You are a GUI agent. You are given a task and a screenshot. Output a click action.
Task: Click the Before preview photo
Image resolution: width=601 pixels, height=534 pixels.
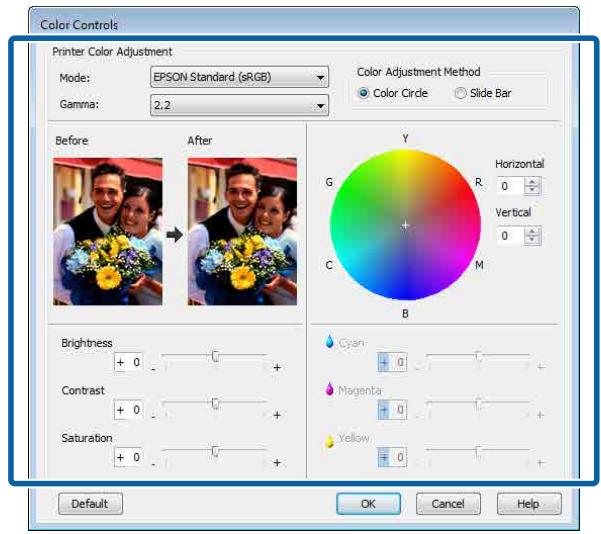tap(108, 232)
